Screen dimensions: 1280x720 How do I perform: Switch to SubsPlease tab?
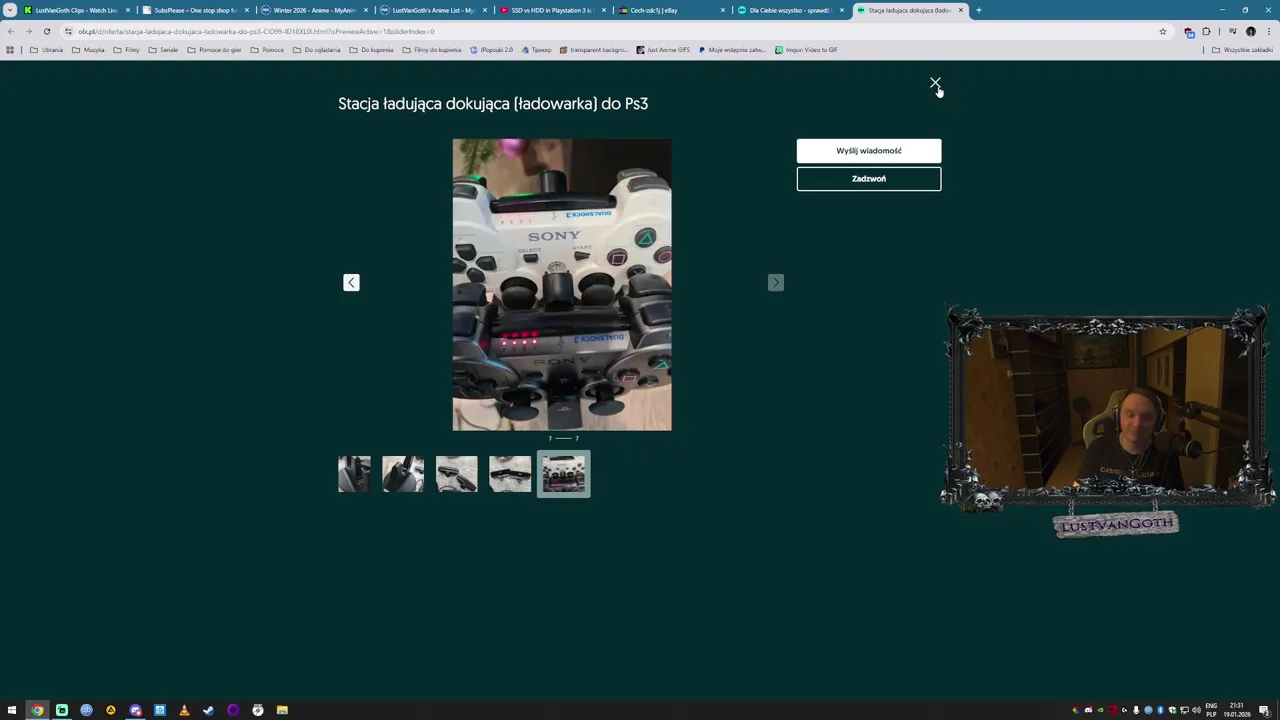pos(196,10)
